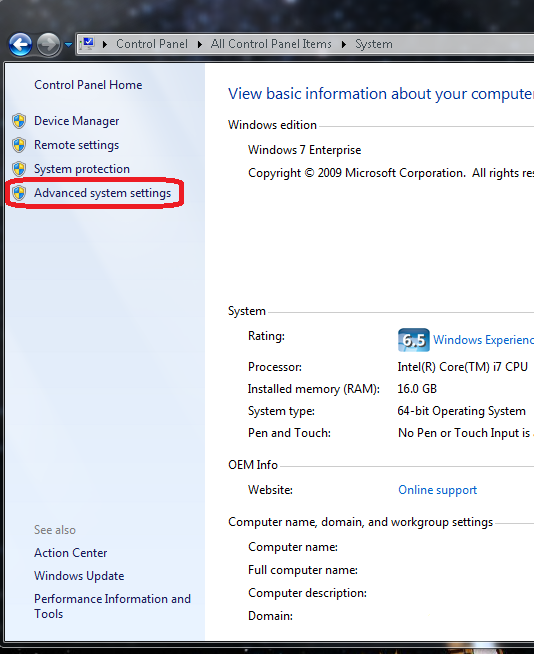The width and height of the screenshot is (534, 654).
Task: Click the Windows 7 Enterprise text
Action: [305, 150]
